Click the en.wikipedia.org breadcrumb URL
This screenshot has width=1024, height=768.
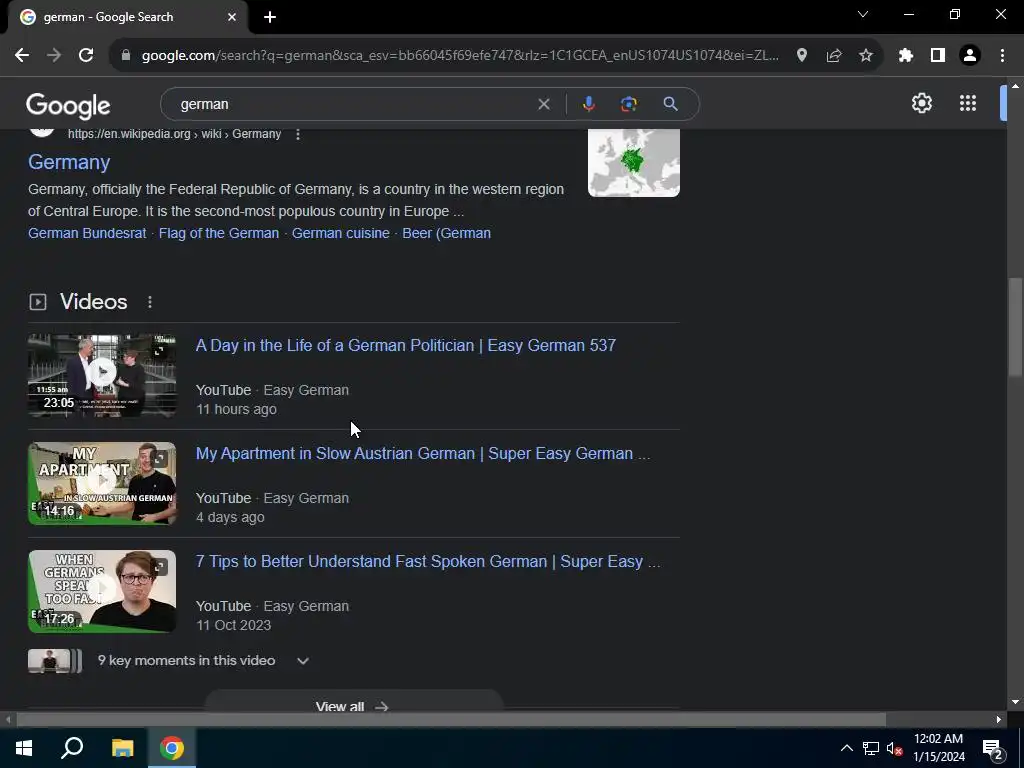click(174, 134)
